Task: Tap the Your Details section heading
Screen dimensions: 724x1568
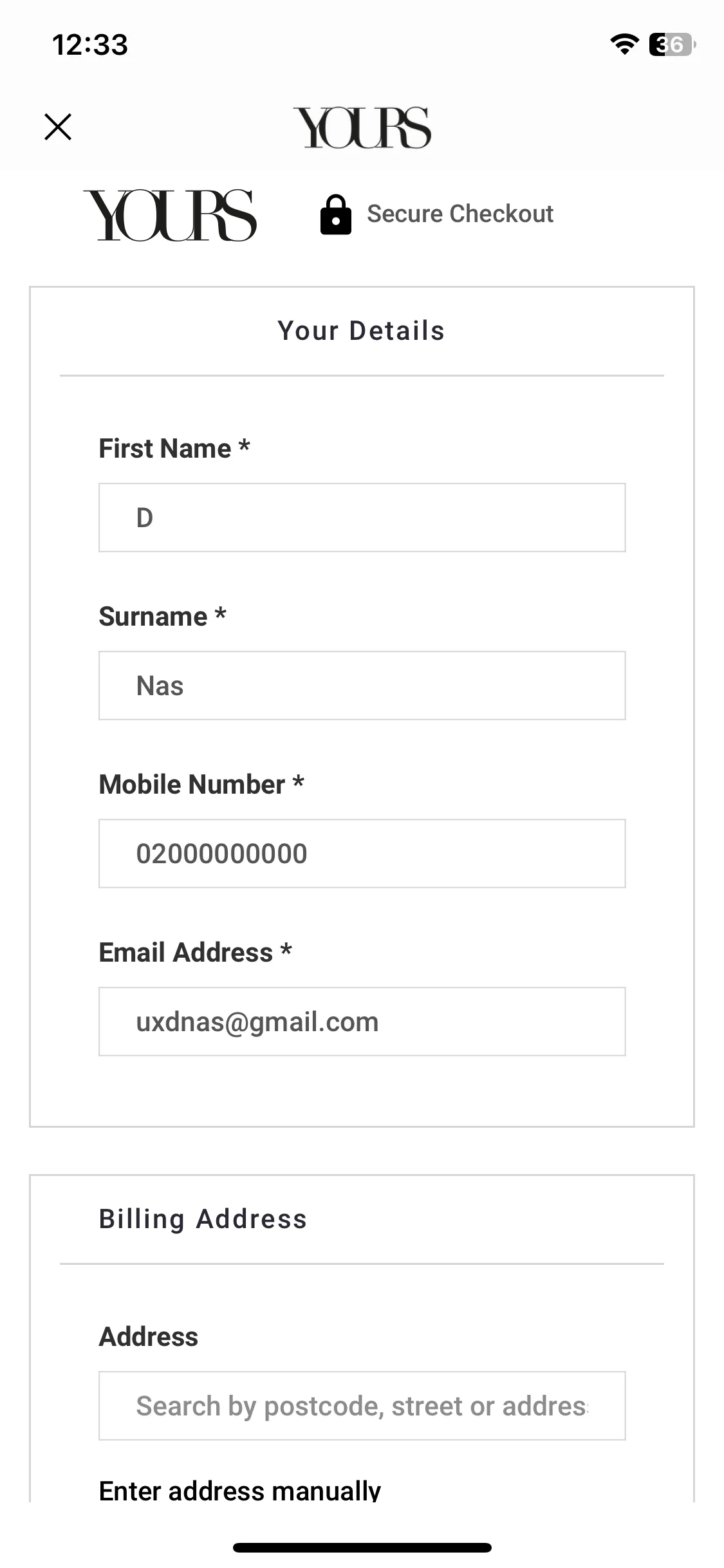Action: click(x=362, y=331)
